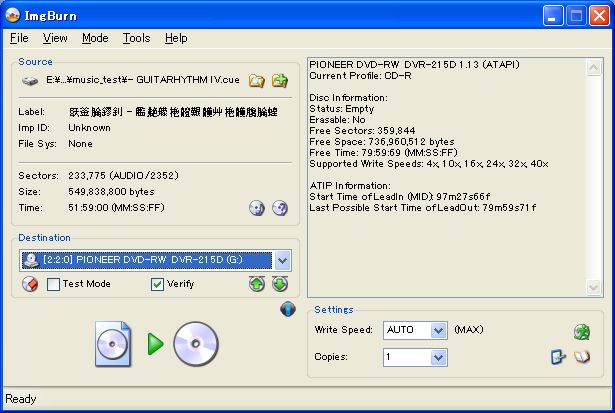This screenshot has width=615, height=413.
Task: Click the disc info scrollbar down arrow
Action: [x=593, y=287]
